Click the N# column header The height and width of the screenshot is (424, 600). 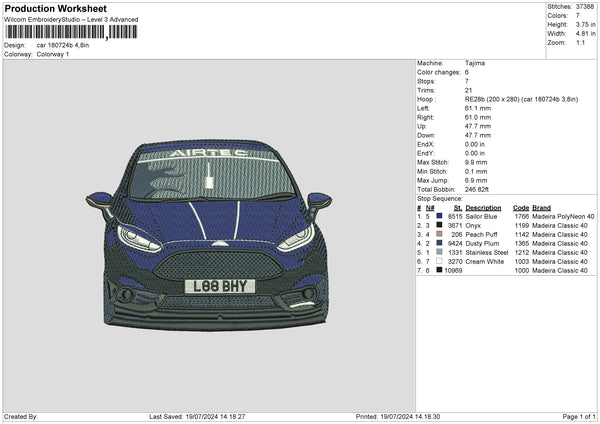pos(430,208)
